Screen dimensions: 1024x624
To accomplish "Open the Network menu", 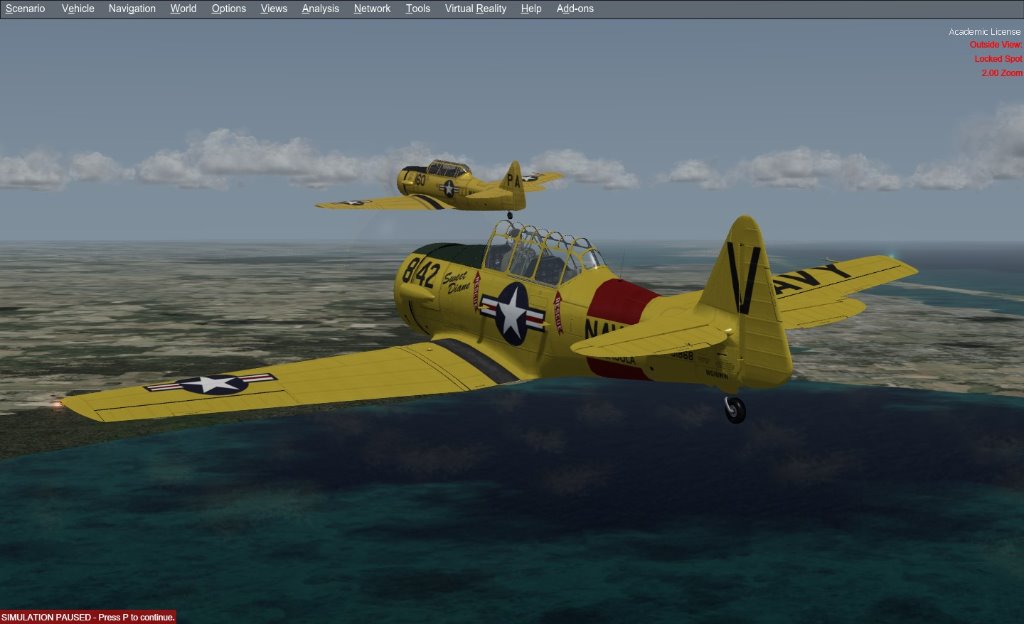I will [x=372, y=8].
